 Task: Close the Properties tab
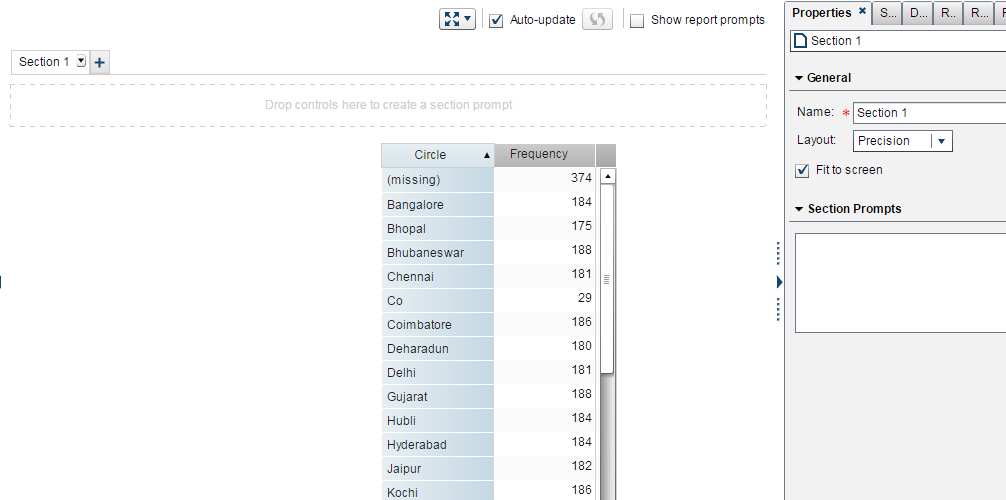(862, 12)
